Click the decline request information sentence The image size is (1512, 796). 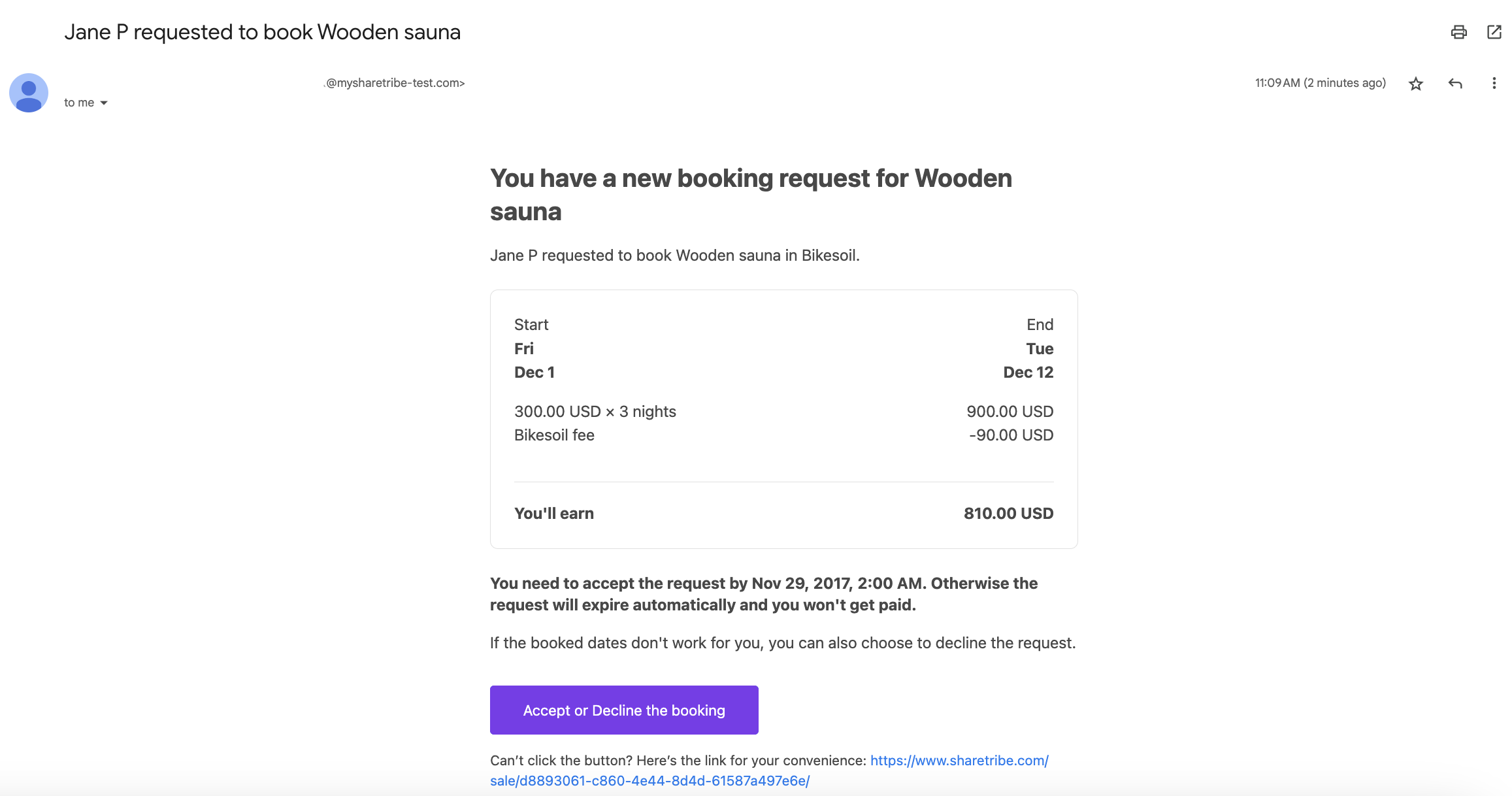782,643
